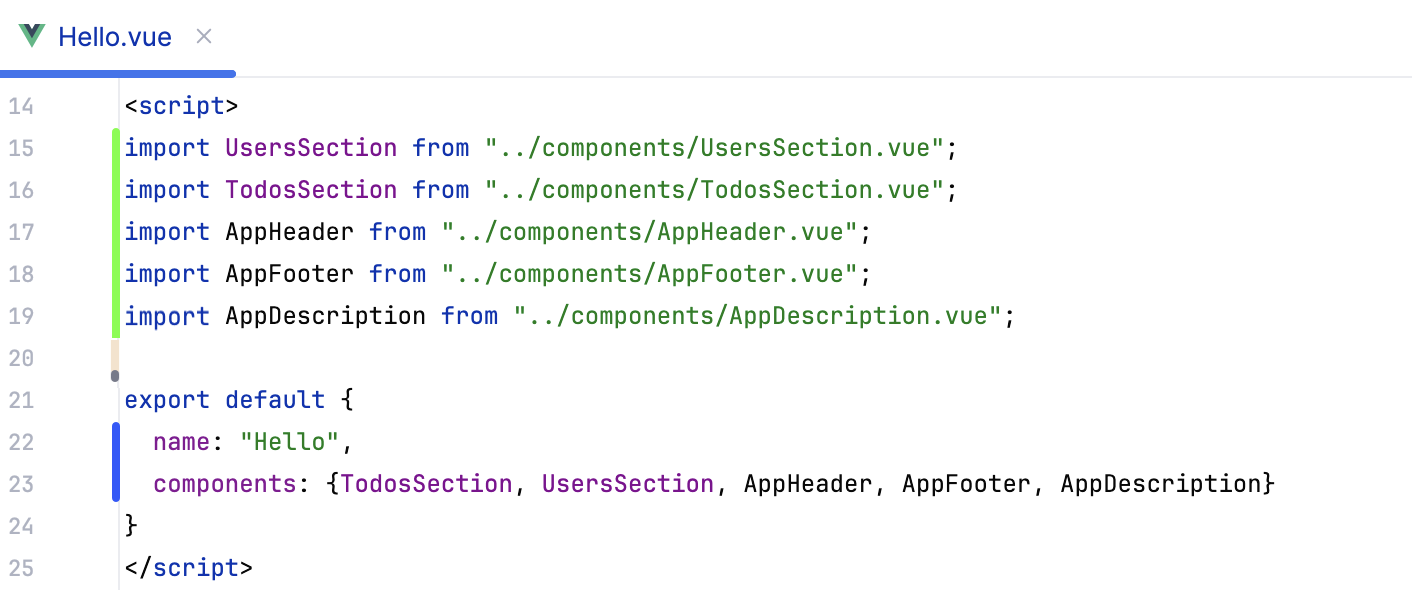This screenshot has height=590, width=1412.
Task: Click the Vue logo icon on Hello.vue tab
Action: pos(31,35)
